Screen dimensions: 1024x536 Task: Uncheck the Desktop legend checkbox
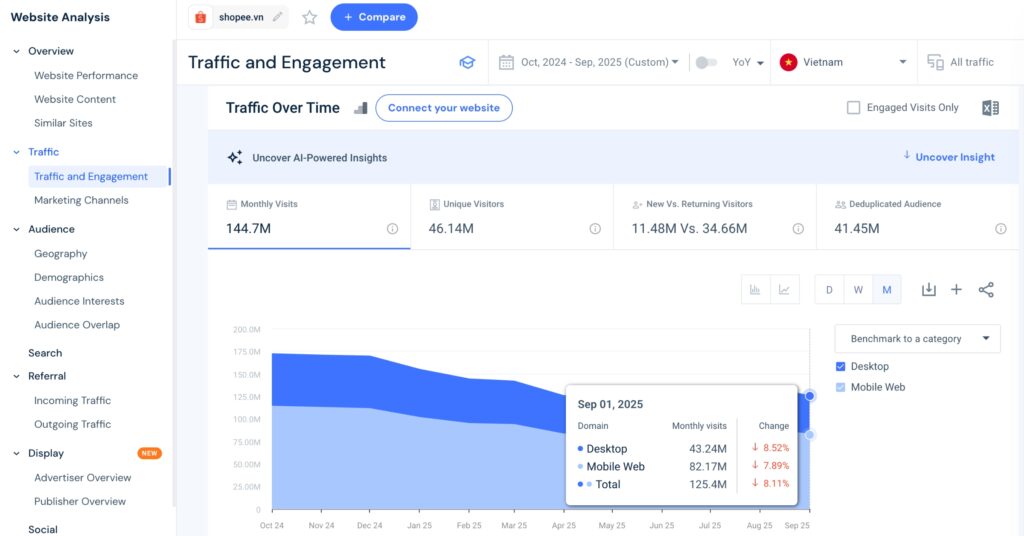pos(840,366)
